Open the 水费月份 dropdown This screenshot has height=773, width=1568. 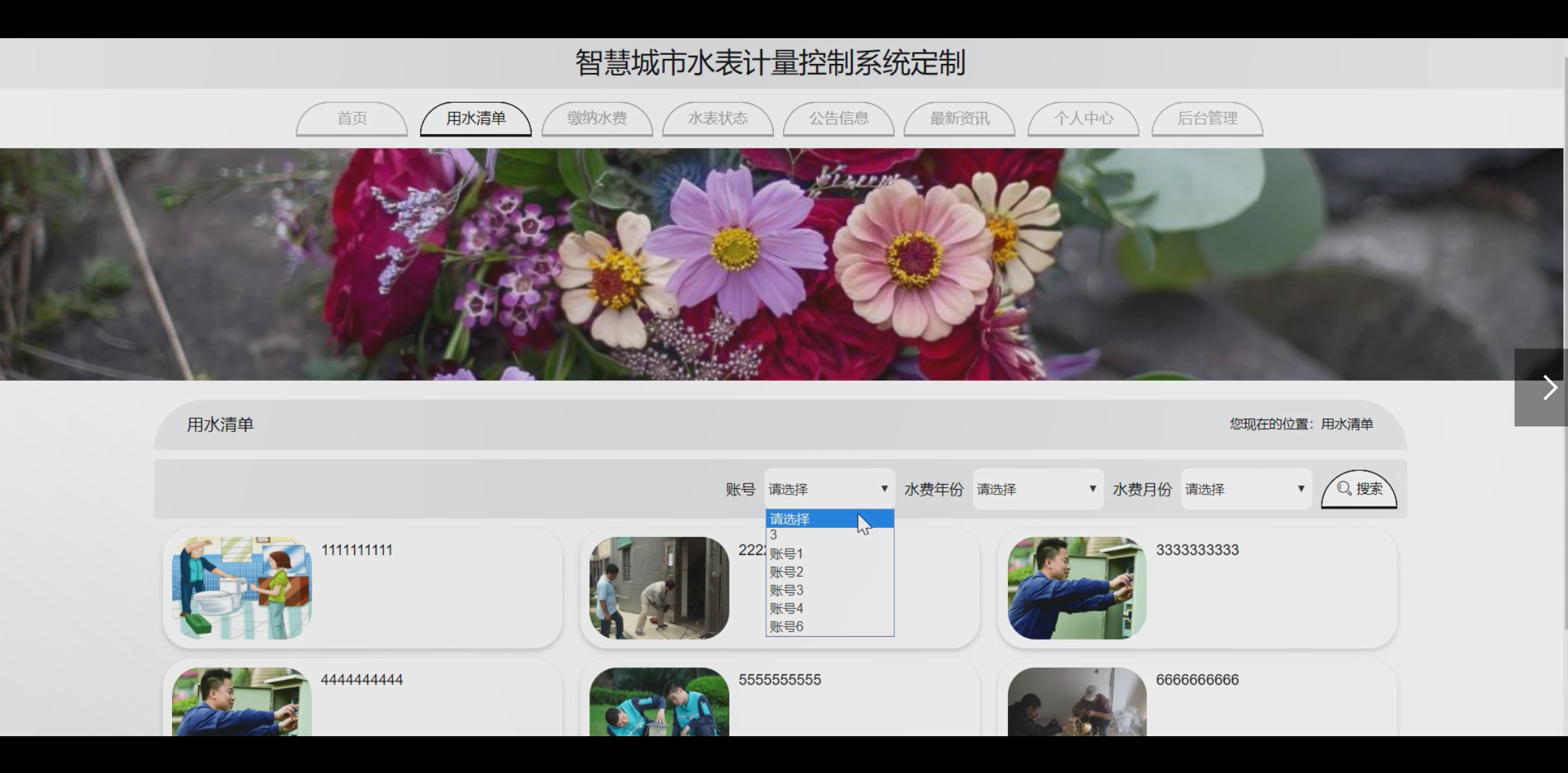tap(1245, 489)
